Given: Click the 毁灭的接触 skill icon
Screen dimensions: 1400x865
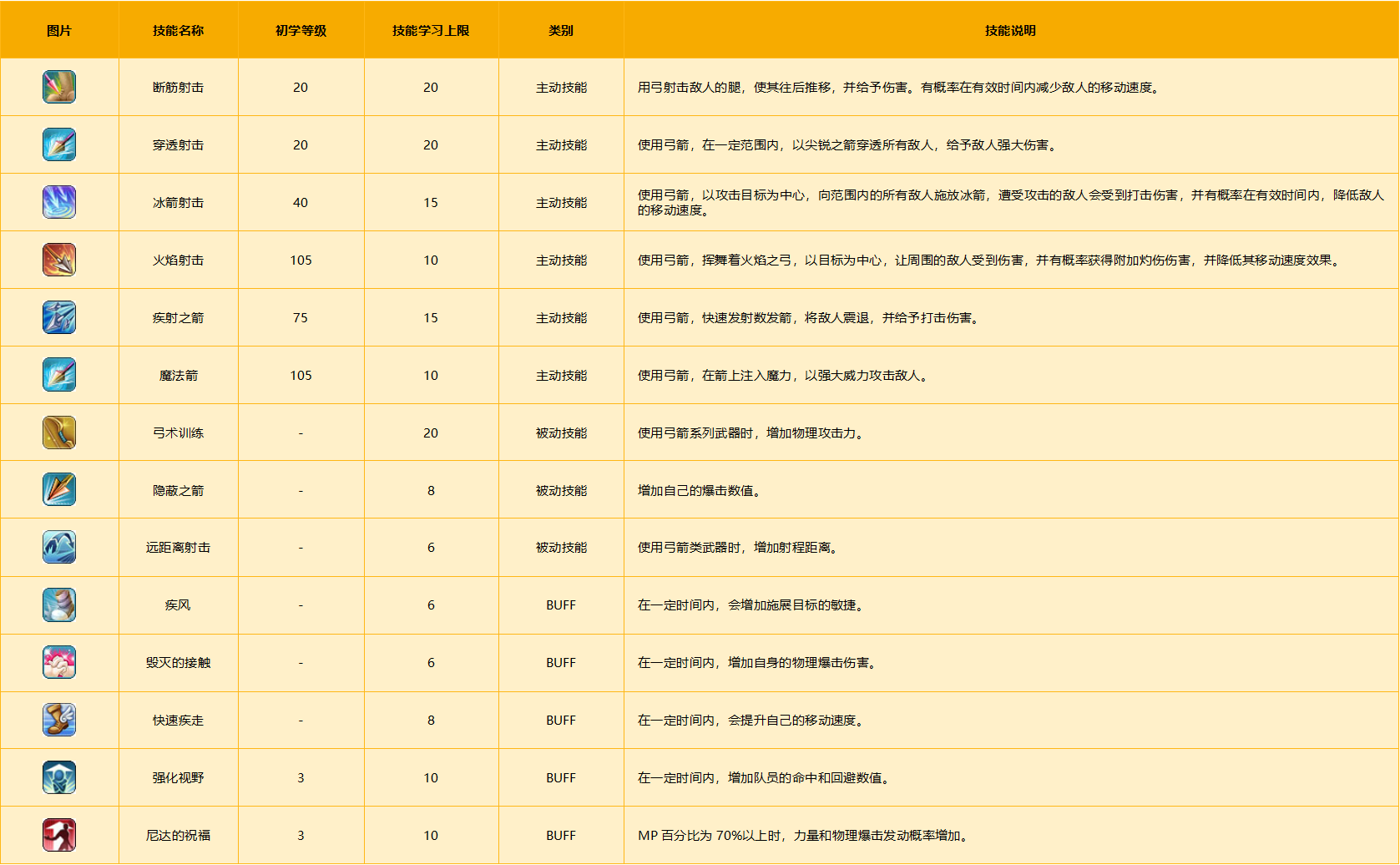Looking at the screenshot, I should click(x=59, y=662).
